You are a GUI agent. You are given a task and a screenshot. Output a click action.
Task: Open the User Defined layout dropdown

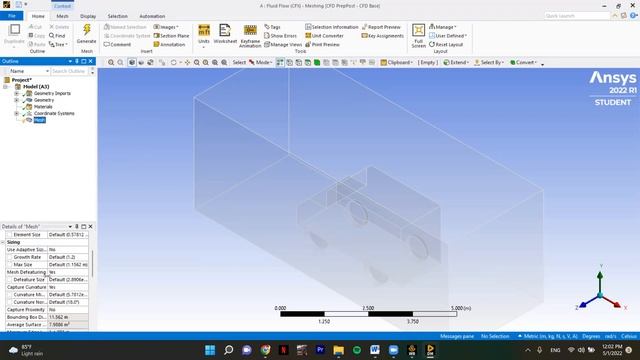(448, 36)
